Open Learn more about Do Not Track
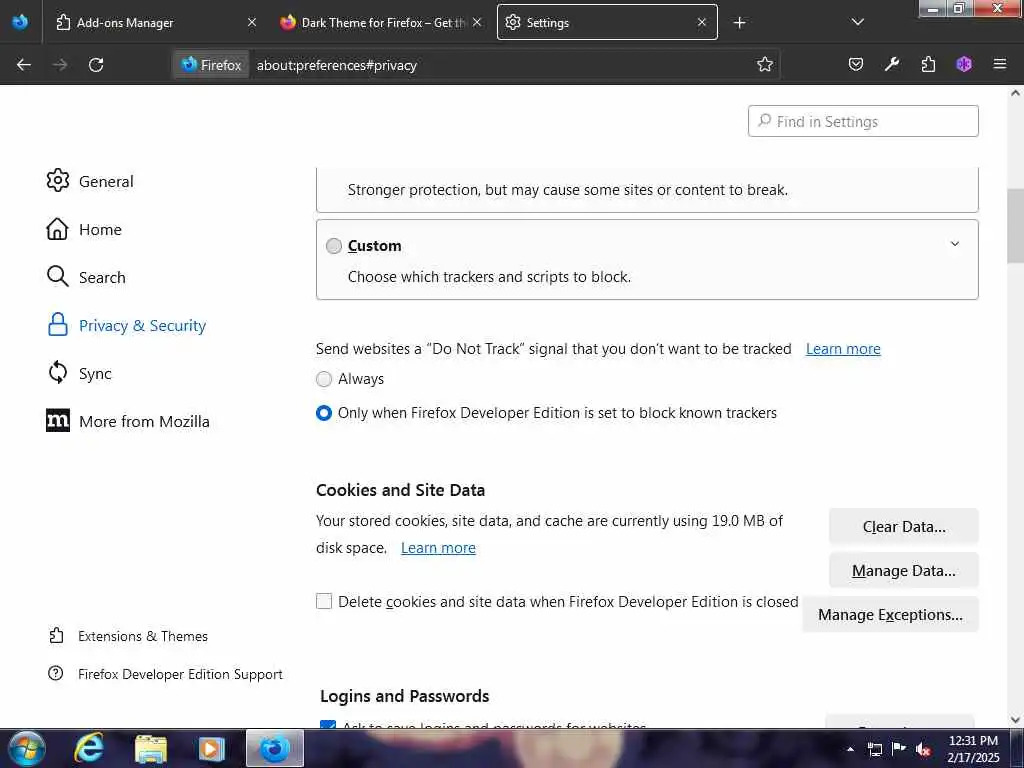 [x=843, y=349]
